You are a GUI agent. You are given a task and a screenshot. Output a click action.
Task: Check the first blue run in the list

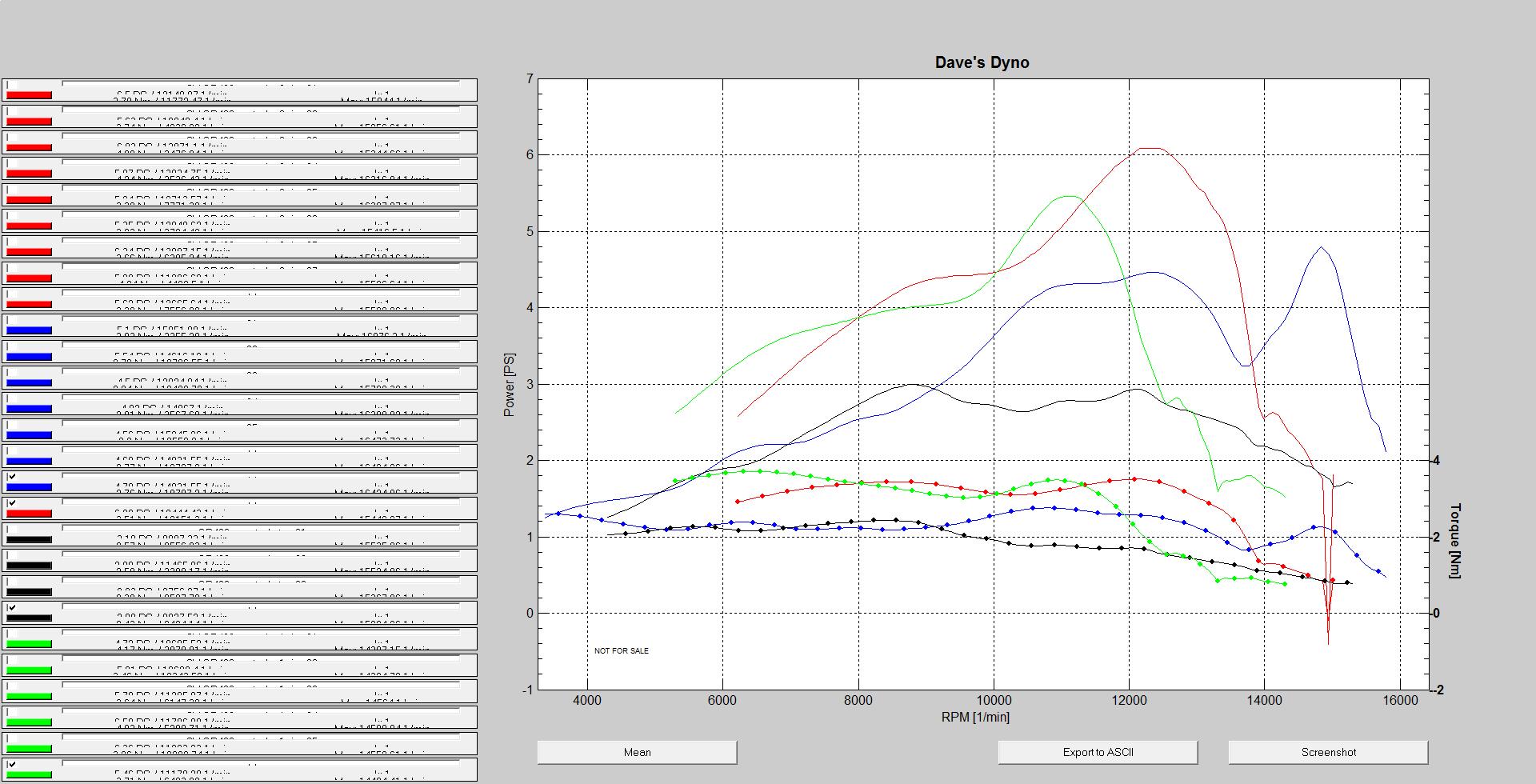coord(12,320)
